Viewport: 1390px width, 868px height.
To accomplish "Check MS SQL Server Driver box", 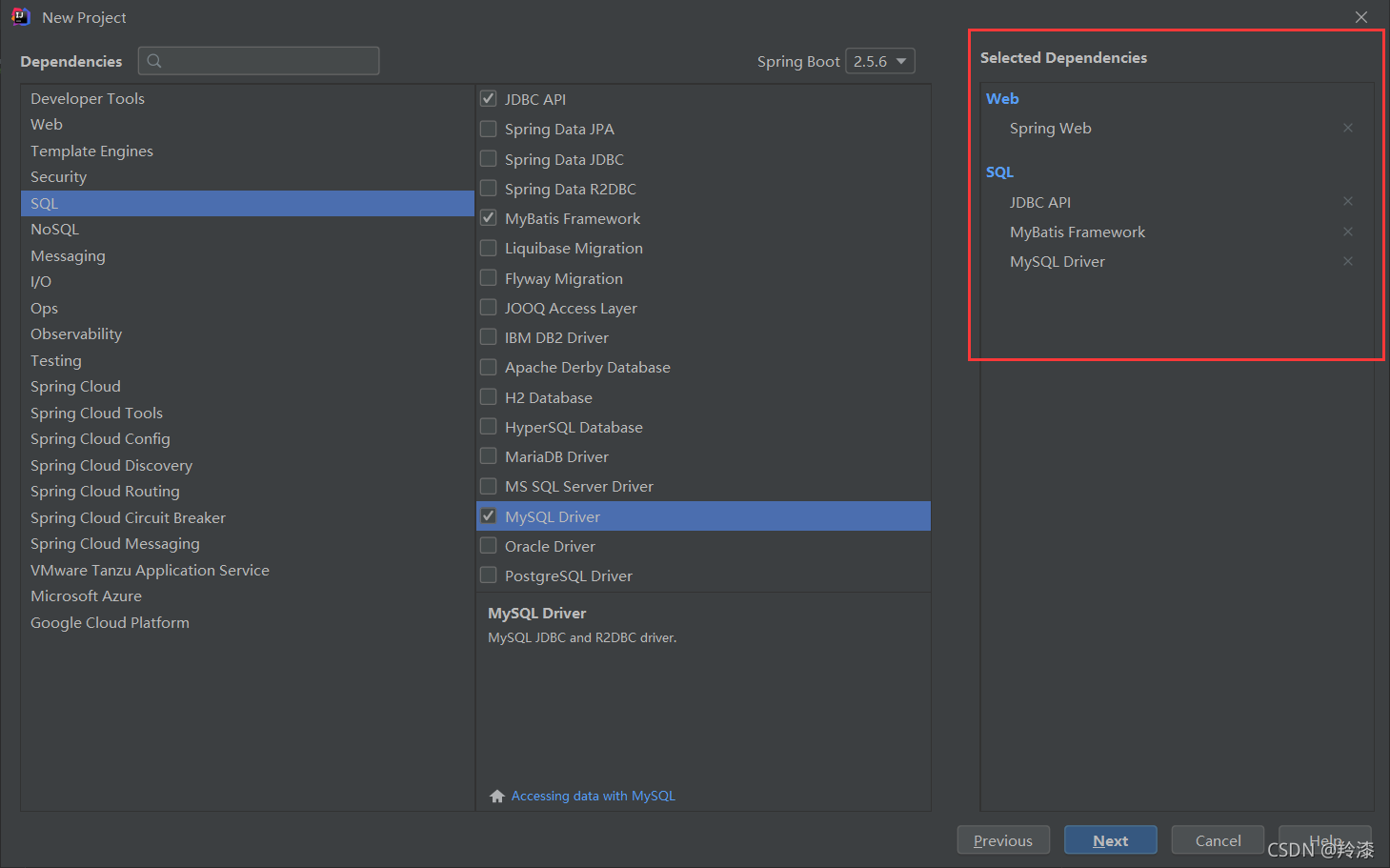I will tap(489, 486).
